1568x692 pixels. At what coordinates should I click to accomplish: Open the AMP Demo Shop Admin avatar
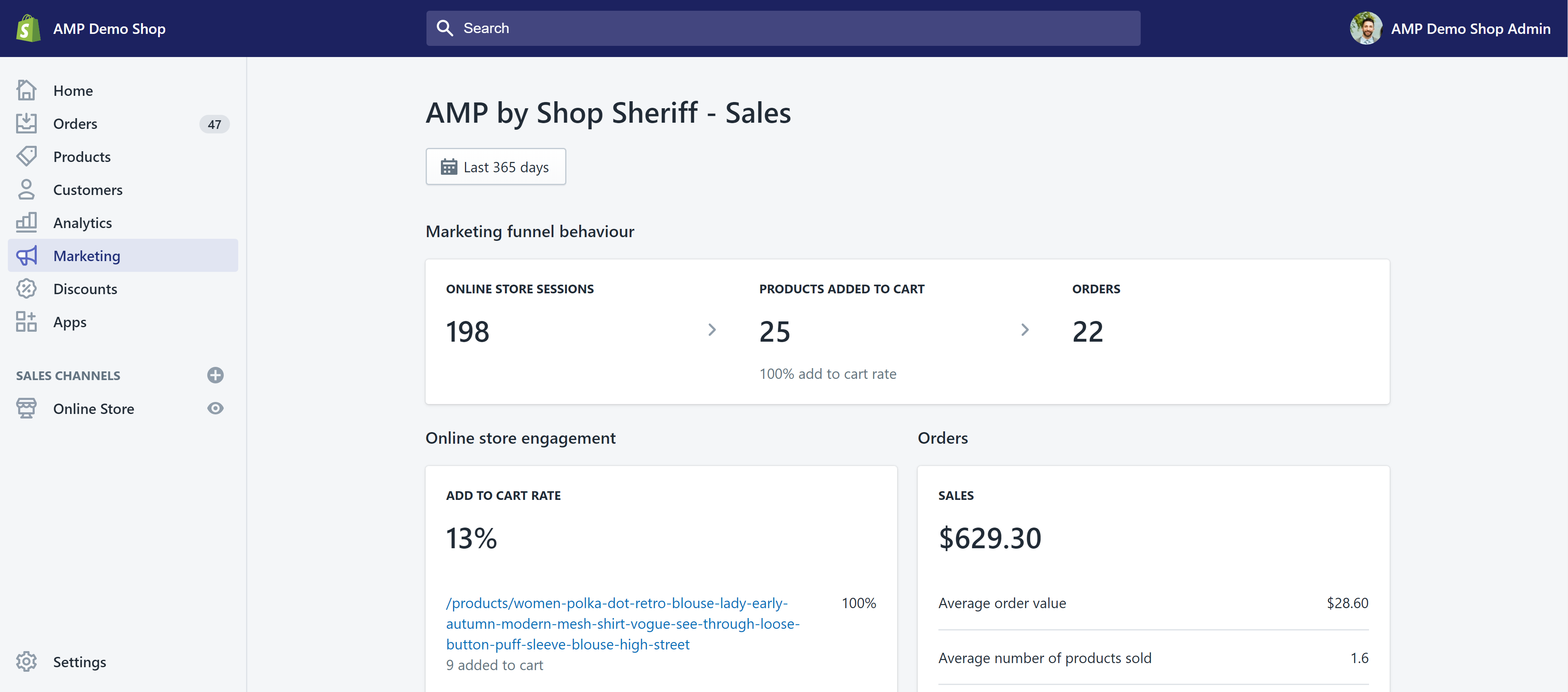tap(1365, 28)
